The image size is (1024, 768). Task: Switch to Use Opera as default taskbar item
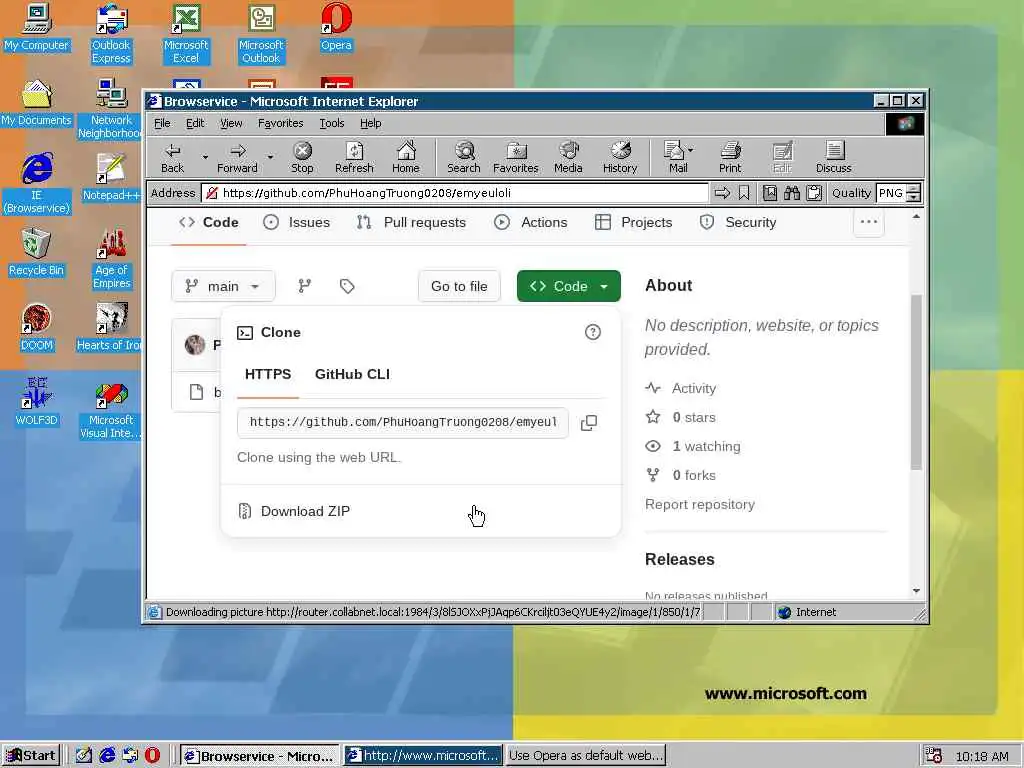coord(585,755)
